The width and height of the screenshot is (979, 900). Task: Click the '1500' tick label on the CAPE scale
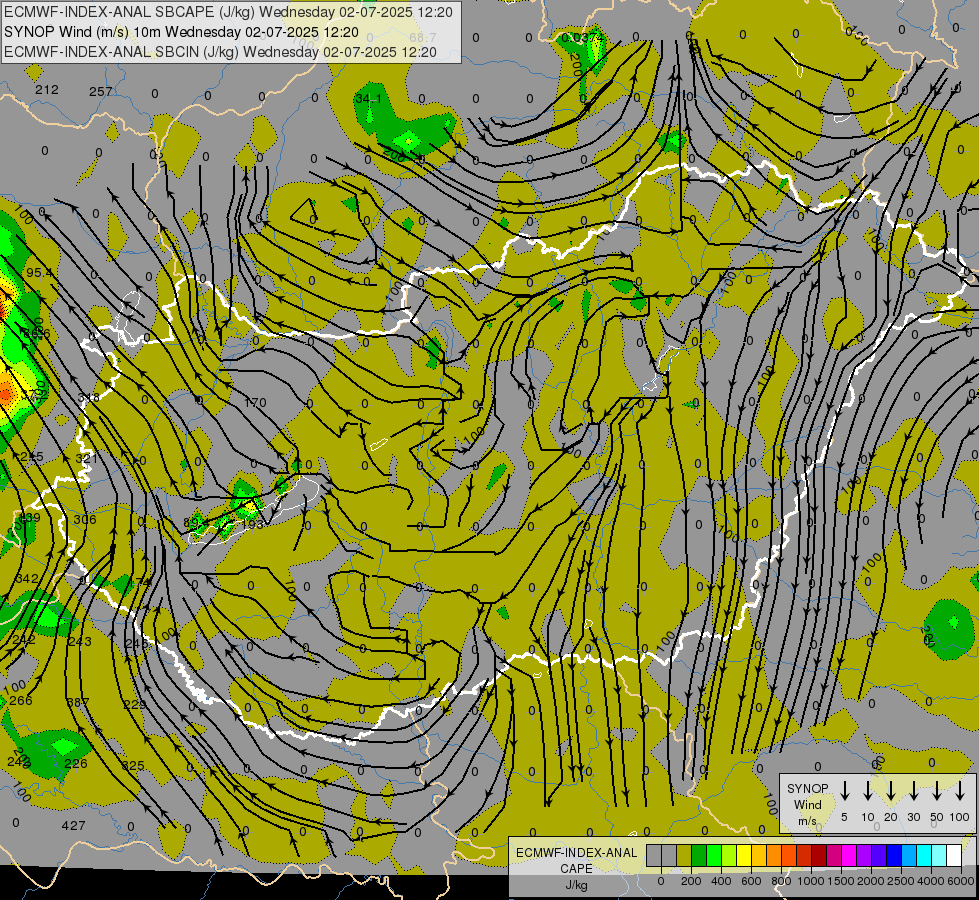click(x=841, y=881)
